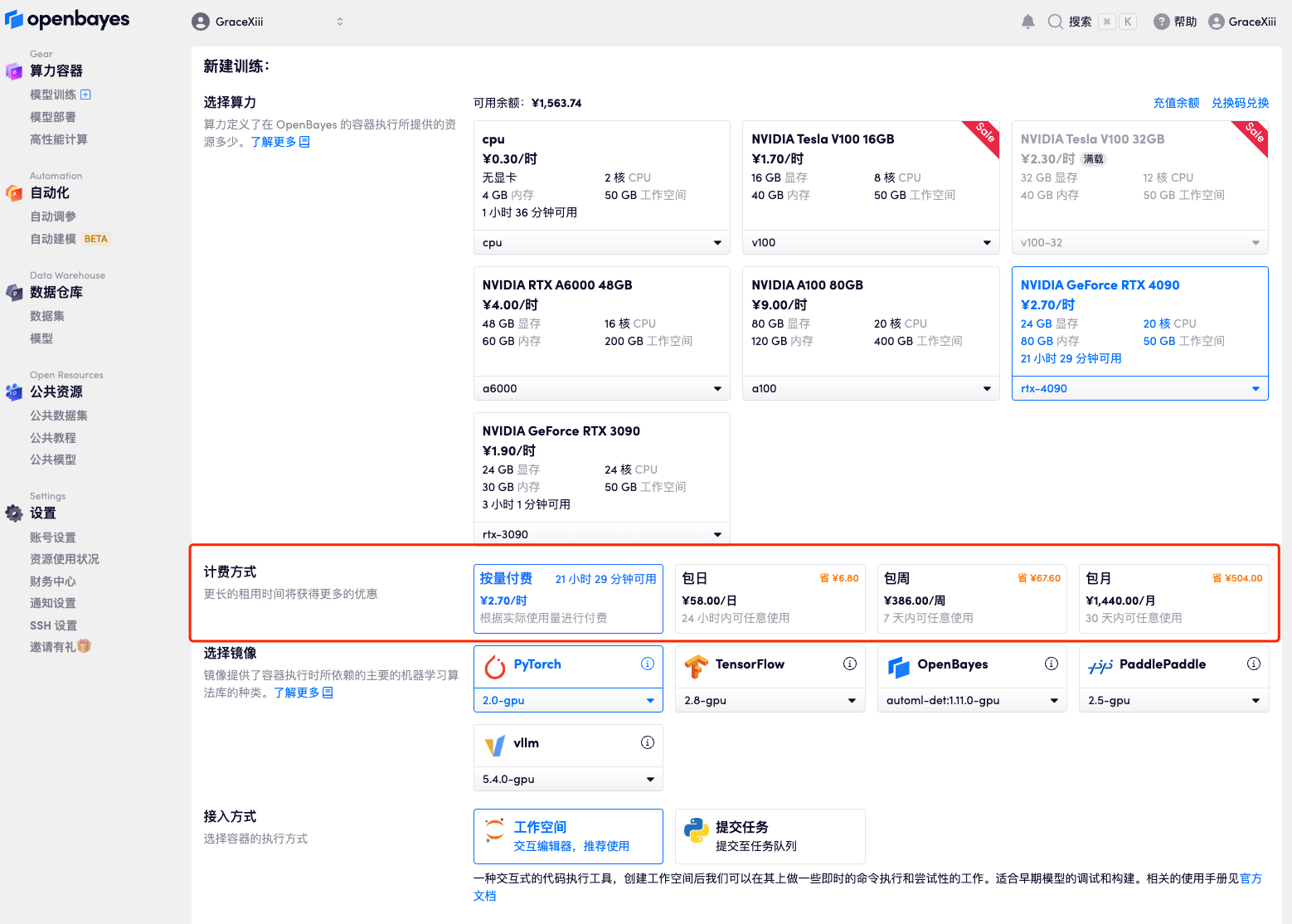The image size is (1292, 924).
Task: Open the 设置 gear icon
Action: (14, 513)
